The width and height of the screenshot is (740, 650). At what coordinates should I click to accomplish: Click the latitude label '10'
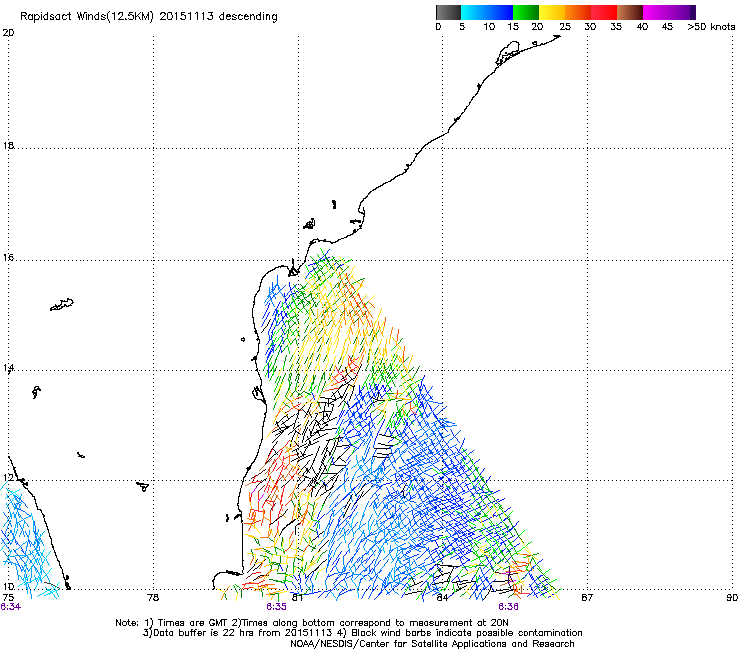tap(8, 587)
